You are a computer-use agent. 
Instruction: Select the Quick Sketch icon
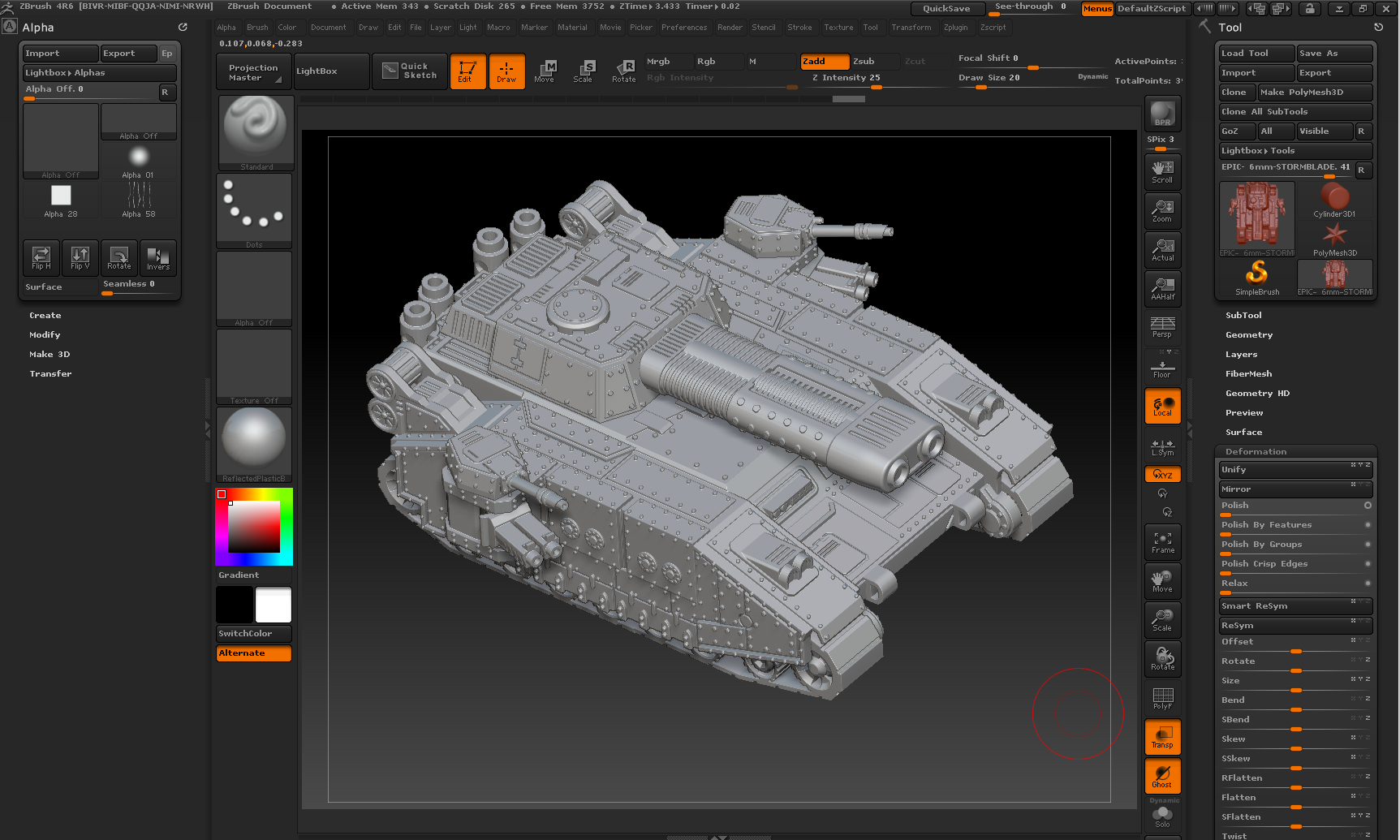click(410, 71)
